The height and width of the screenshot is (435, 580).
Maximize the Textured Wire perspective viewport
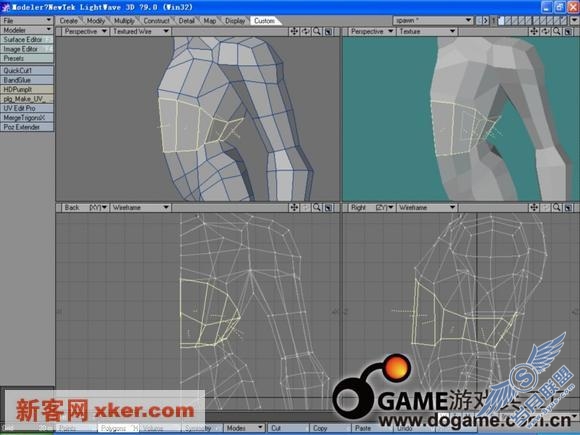(x=328, y=31)
